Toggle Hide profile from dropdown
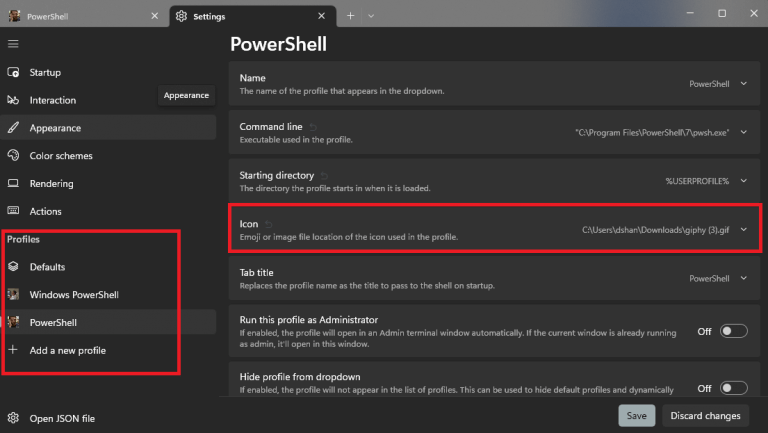This screenshot has height=433, width=768. (733, 388)
